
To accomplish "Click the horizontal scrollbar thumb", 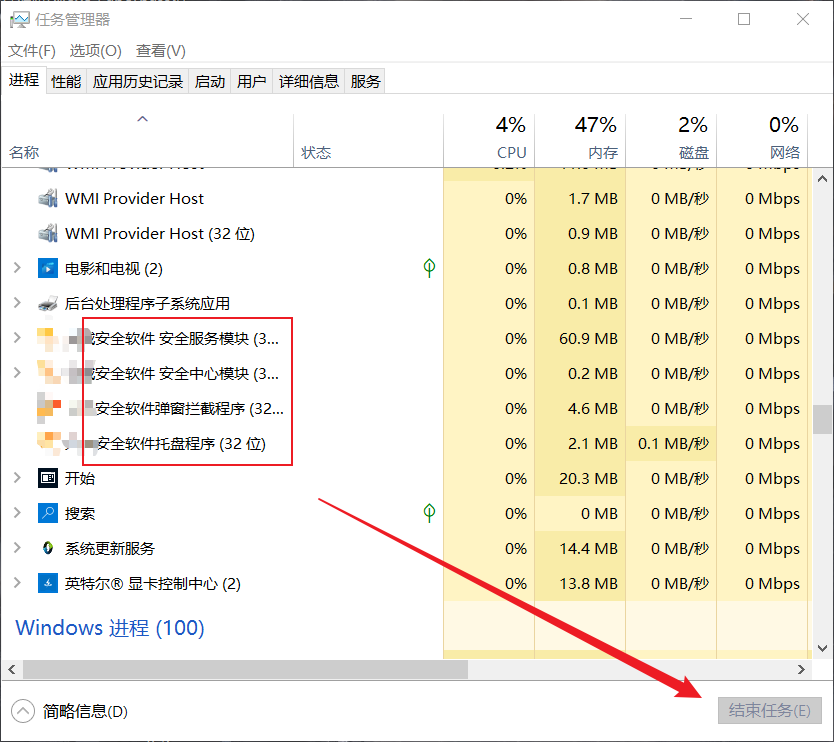I will (245, 669).
